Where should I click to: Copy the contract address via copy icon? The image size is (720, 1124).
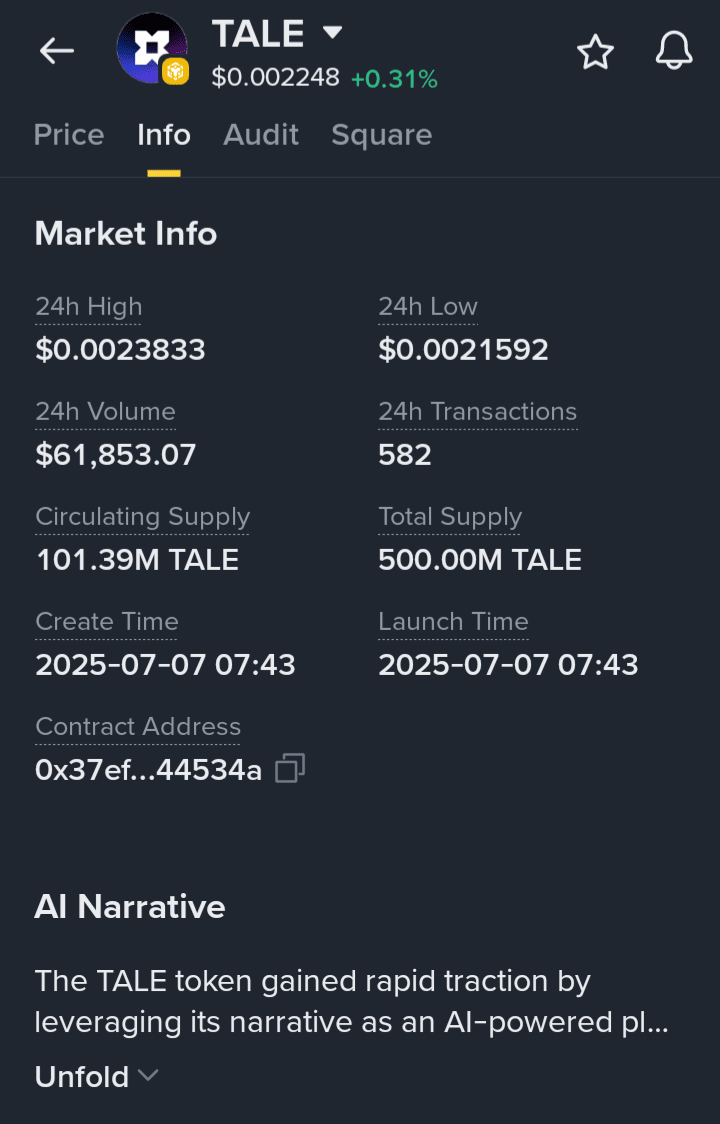(x=290, y=768)
